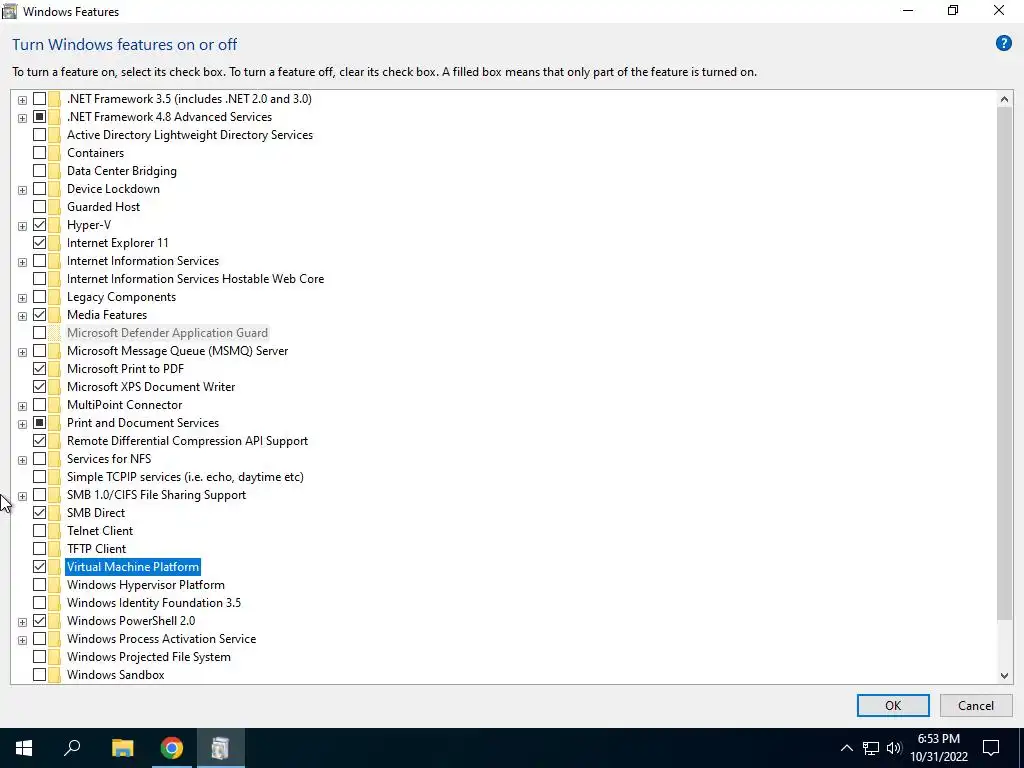Open the notification center icon
This screenshot has height=768, width=1024.
click(x=991, y=748)
